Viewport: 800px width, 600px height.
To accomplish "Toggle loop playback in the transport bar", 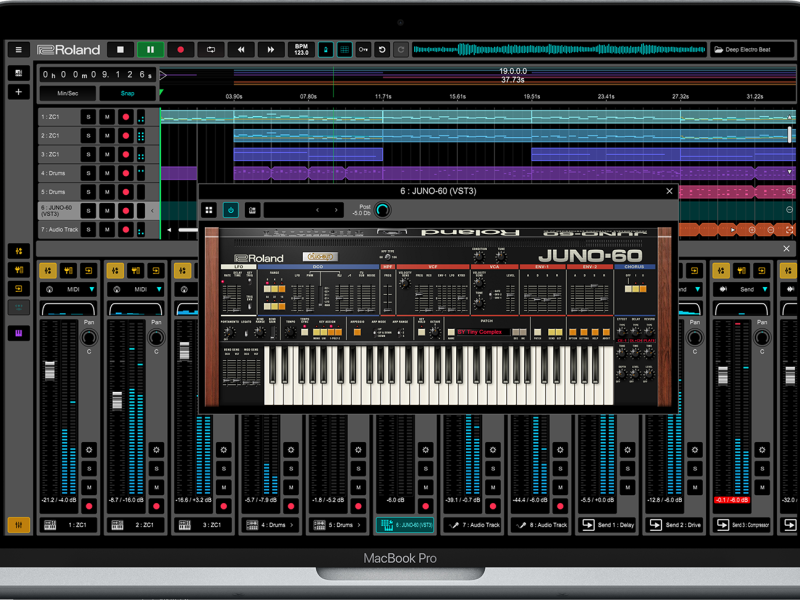I will (211, 49).
